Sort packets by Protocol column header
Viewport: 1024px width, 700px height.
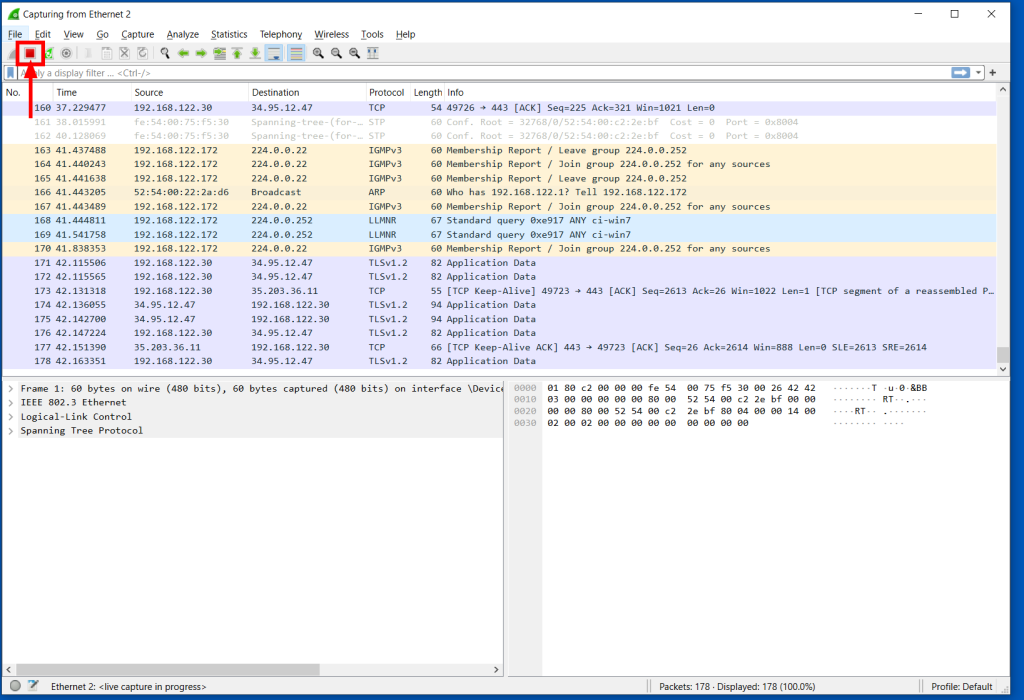(386, 92)
